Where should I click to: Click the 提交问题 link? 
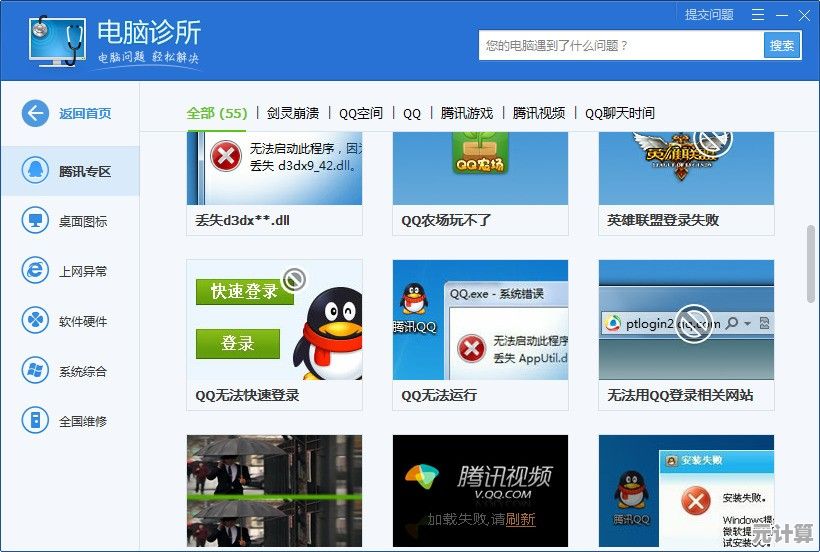[708, 15]
